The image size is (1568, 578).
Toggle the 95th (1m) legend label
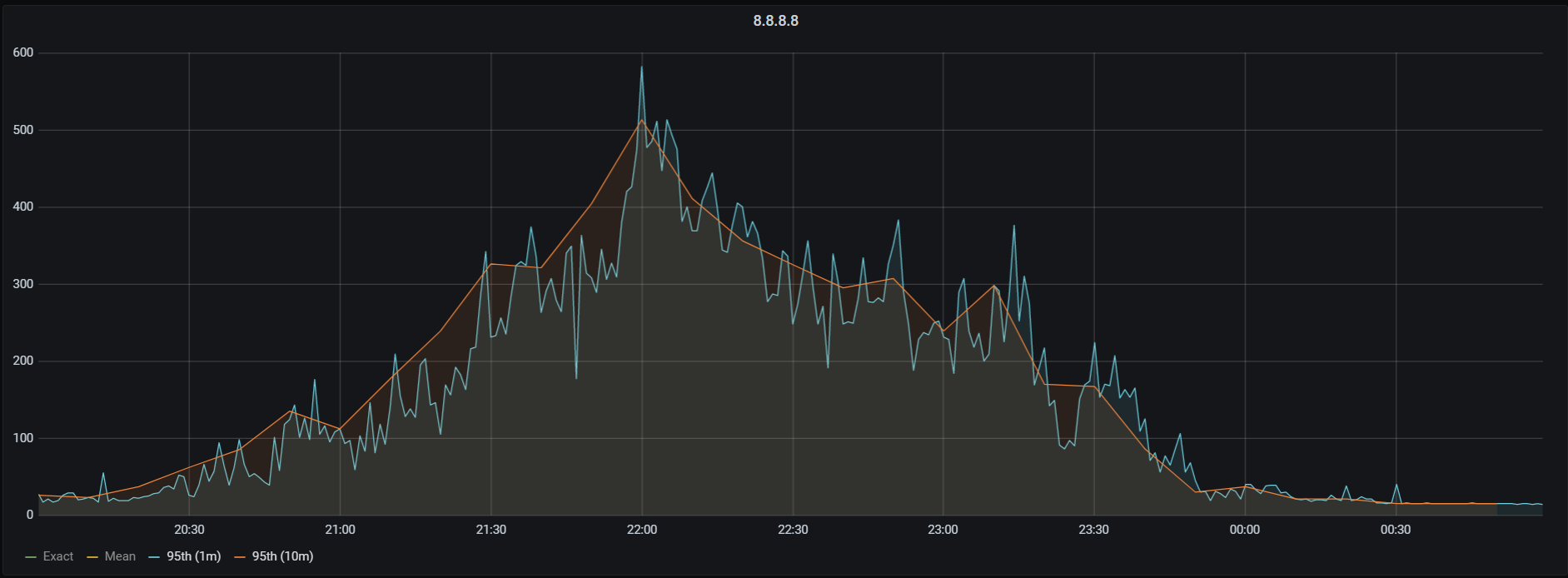[193, 556]
